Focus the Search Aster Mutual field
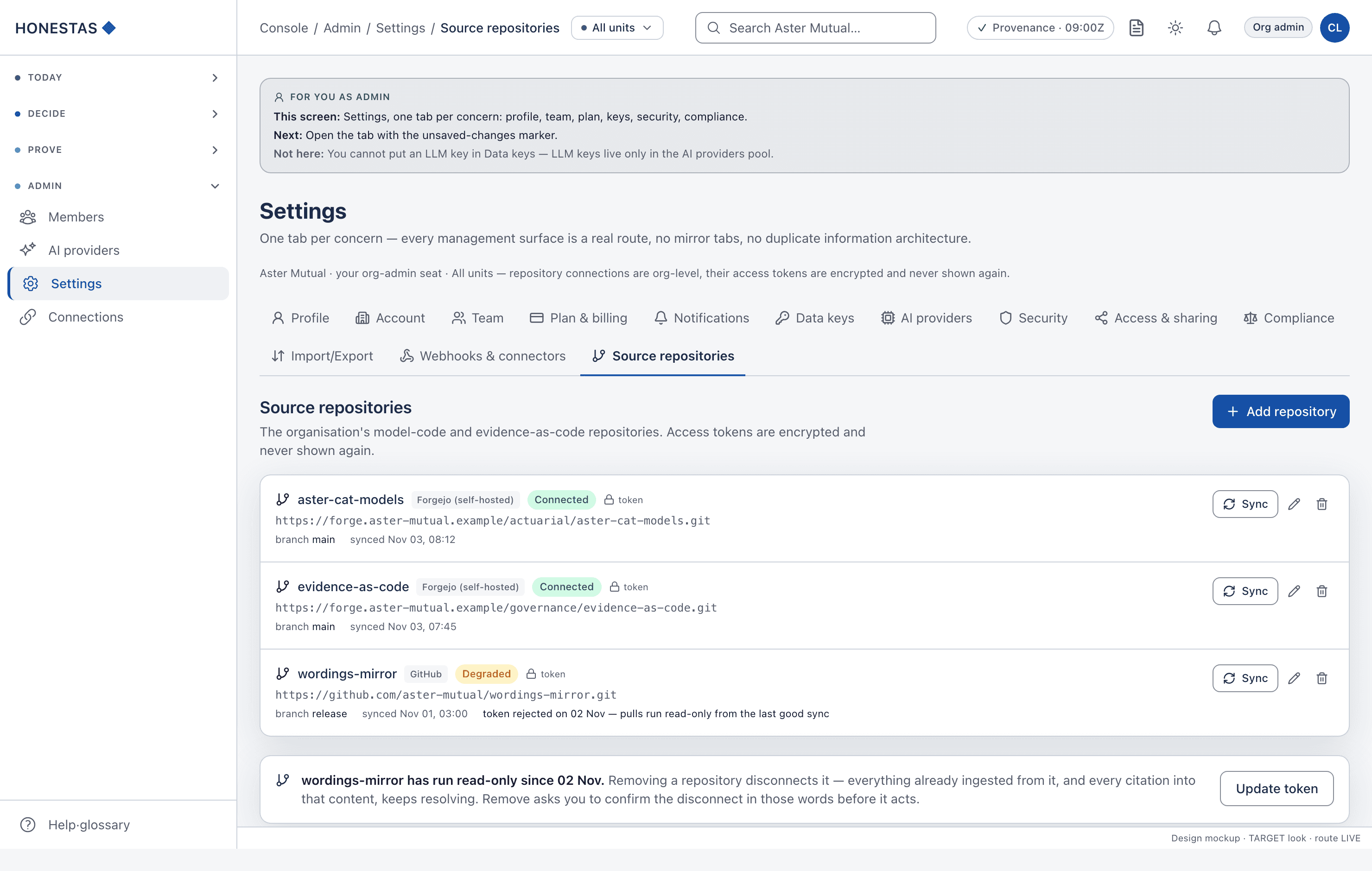Screen dimensions: 1372x871 [x=815, y=28]
